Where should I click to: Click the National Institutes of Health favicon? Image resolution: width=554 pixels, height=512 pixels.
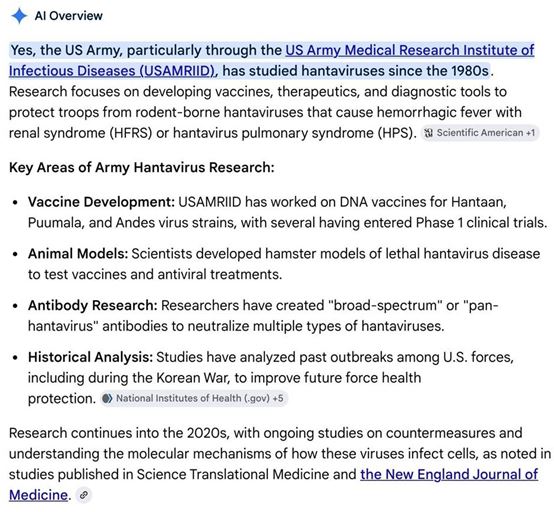coord(107,399)
